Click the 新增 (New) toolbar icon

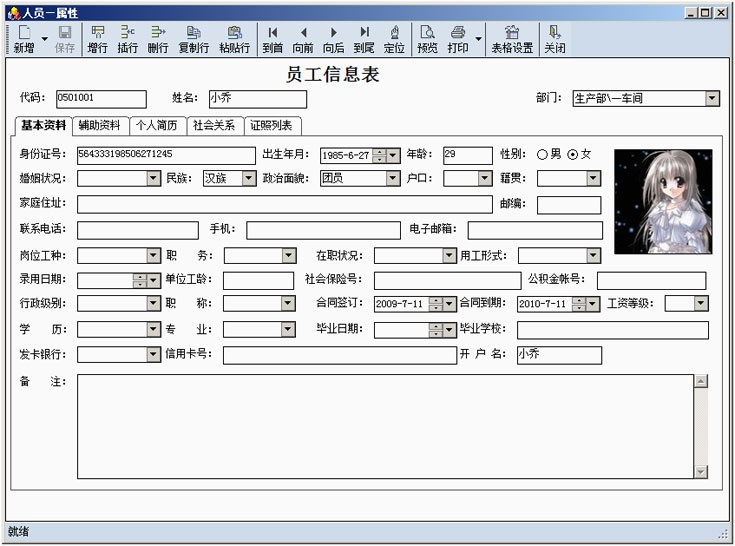(23, 39)
